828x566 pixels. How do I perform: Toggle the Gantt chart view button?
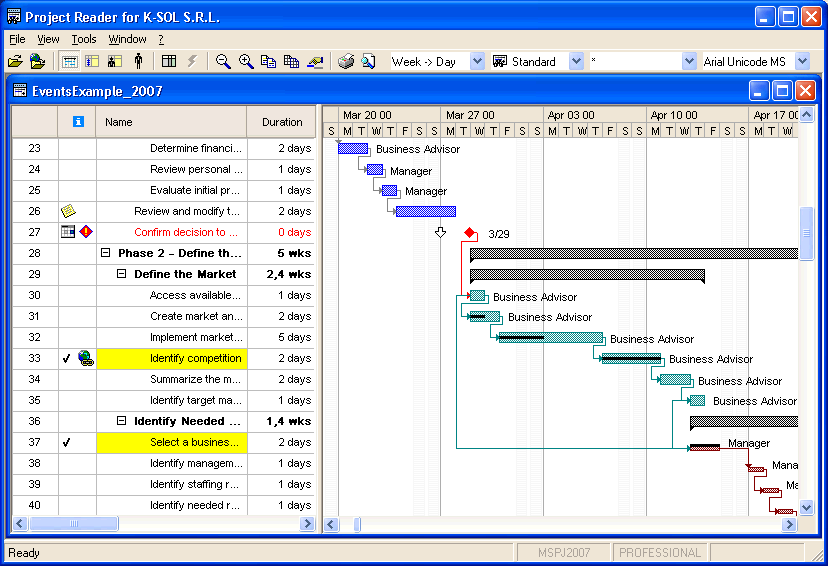(70, 62)
